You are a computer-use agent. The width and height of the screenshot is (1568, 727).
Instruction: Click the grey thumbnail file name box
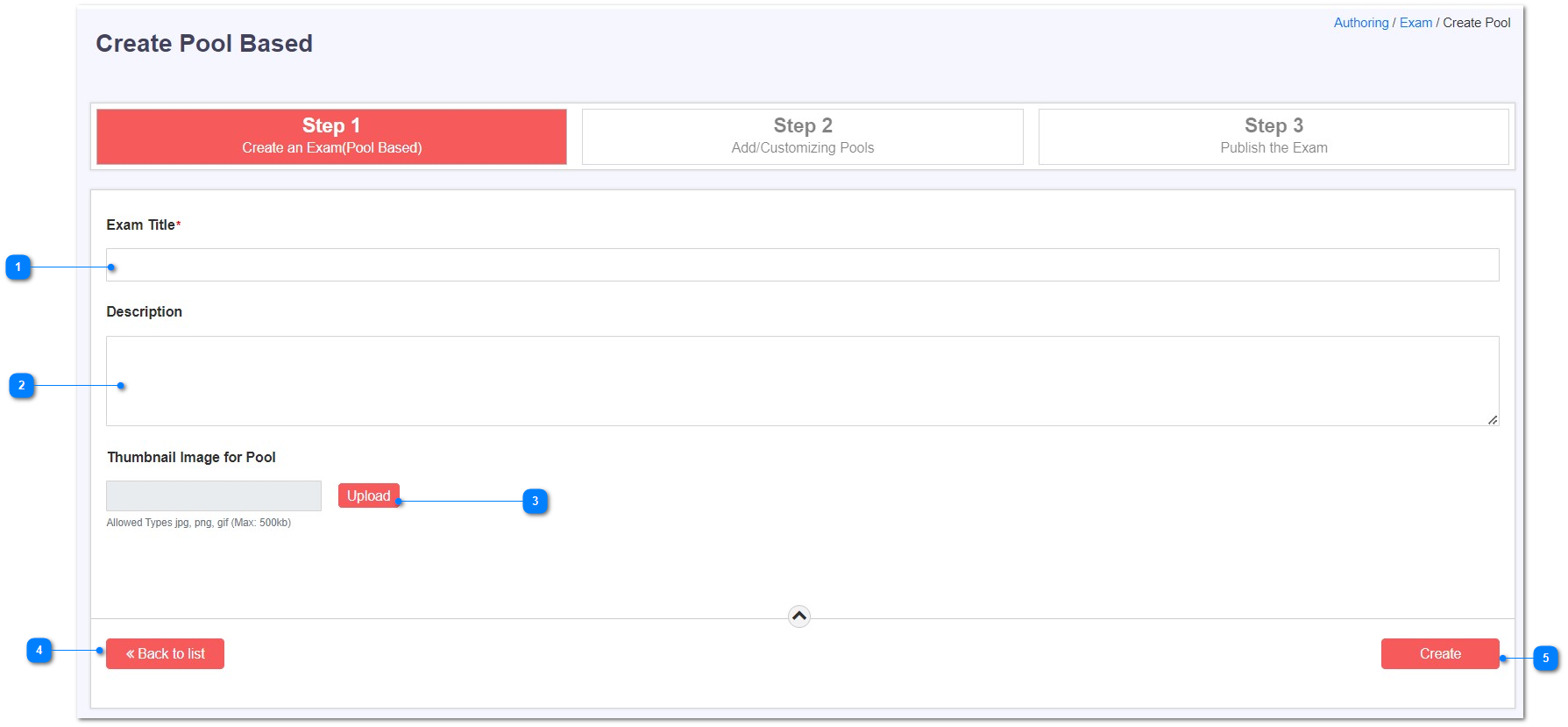(214, 495)
